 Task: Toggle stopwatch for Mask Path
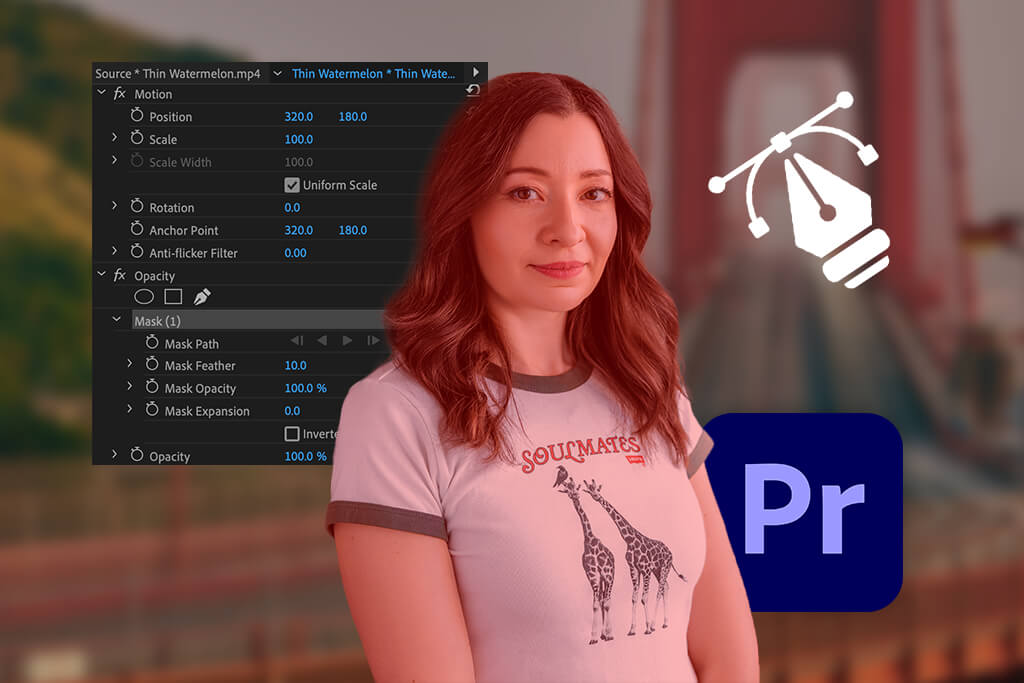coord(152,342)
